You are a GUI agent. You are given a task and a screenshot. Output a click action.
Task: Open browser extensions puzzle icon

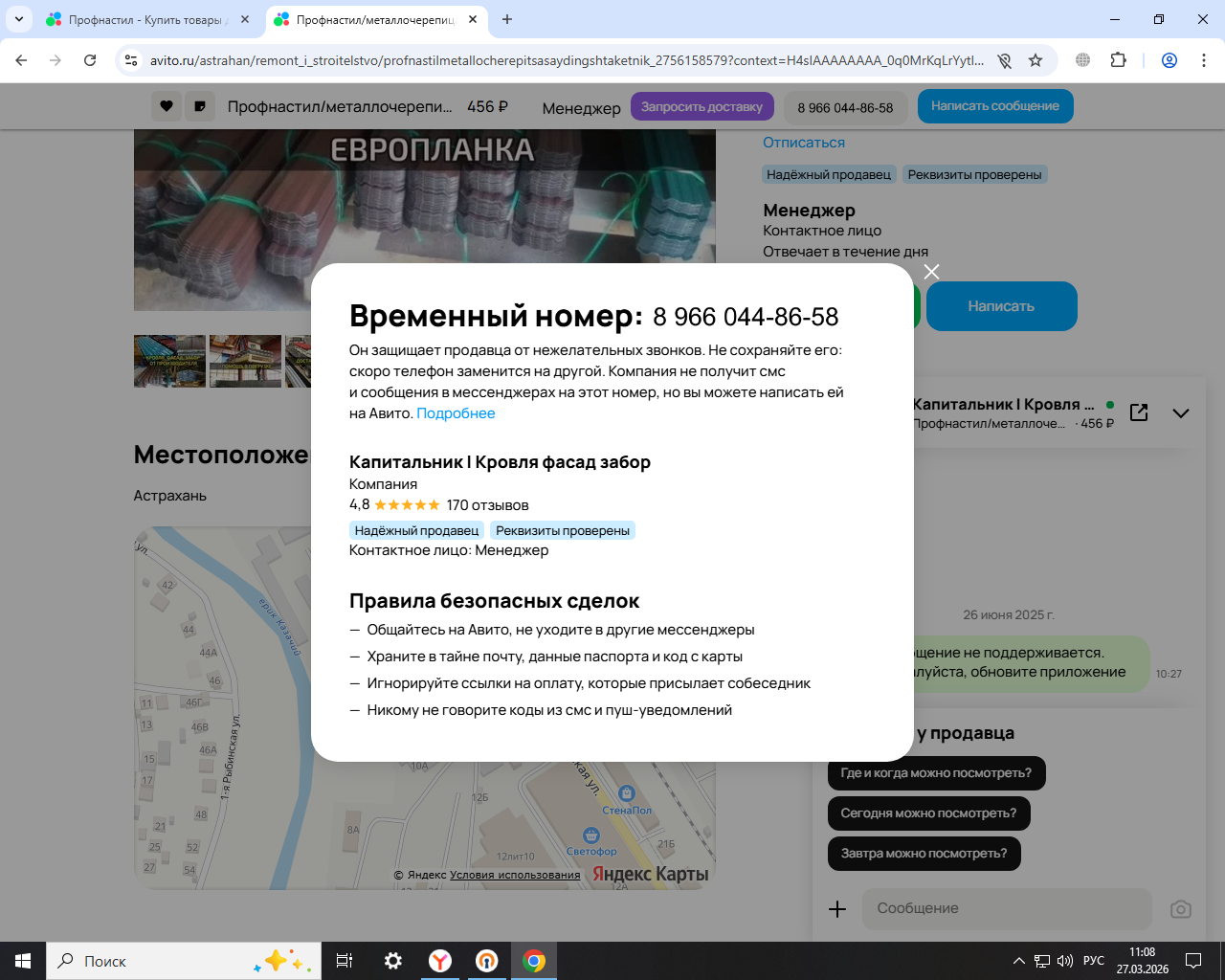coord(1118,60)
